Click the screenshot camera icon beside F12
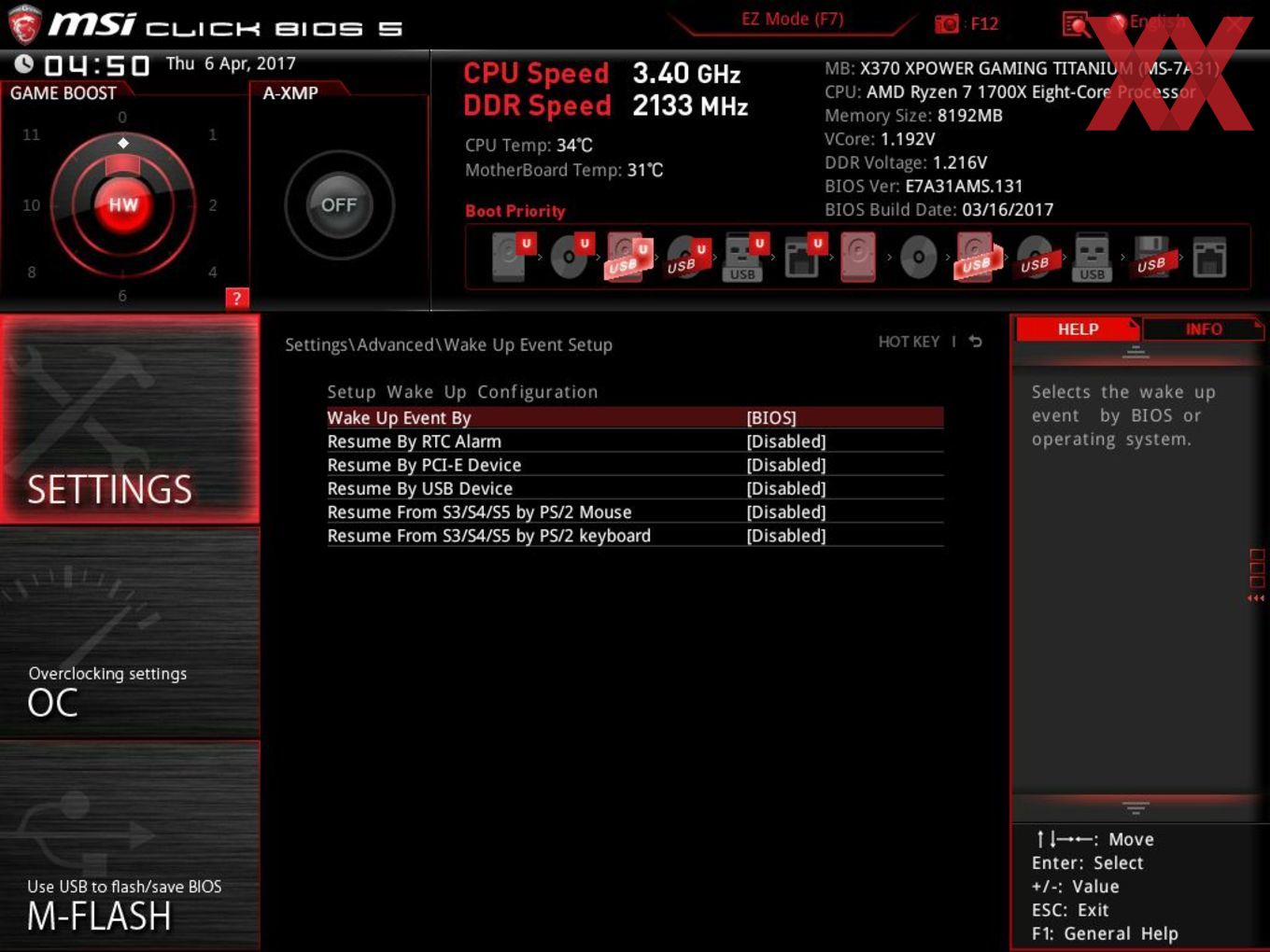 (x=947, y=23)
